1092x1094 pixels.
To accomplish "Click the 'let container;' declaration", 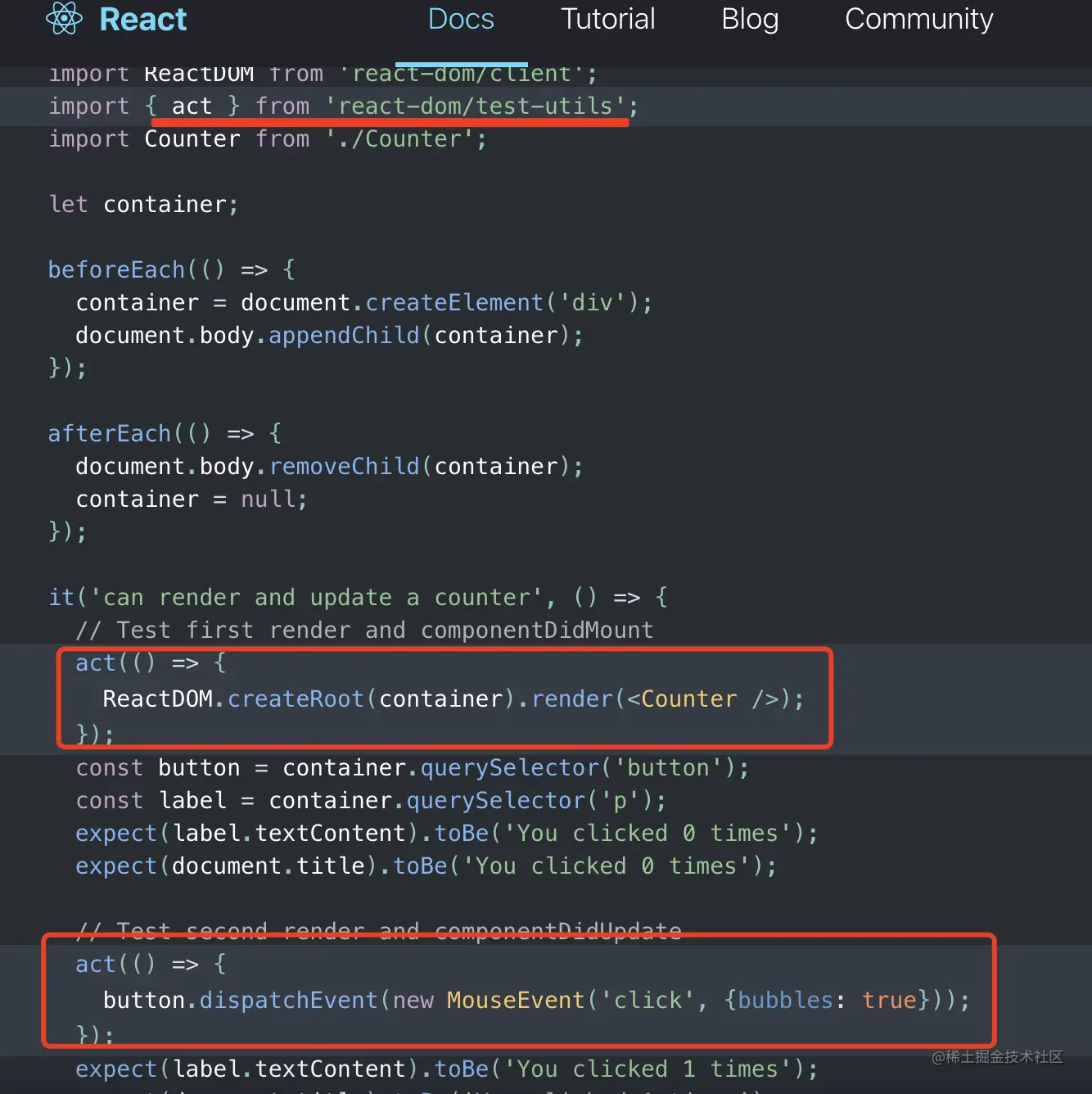I will pos(143,204).
